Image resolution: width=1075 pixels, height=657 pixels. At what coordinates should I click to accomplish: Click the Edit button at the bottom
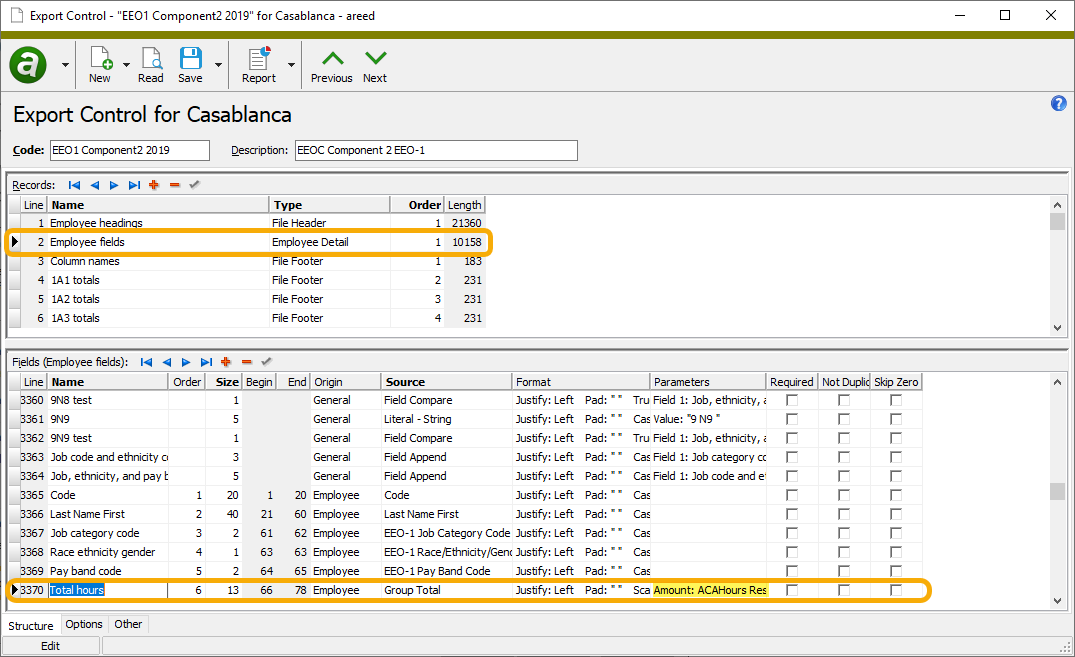[51, 645]
